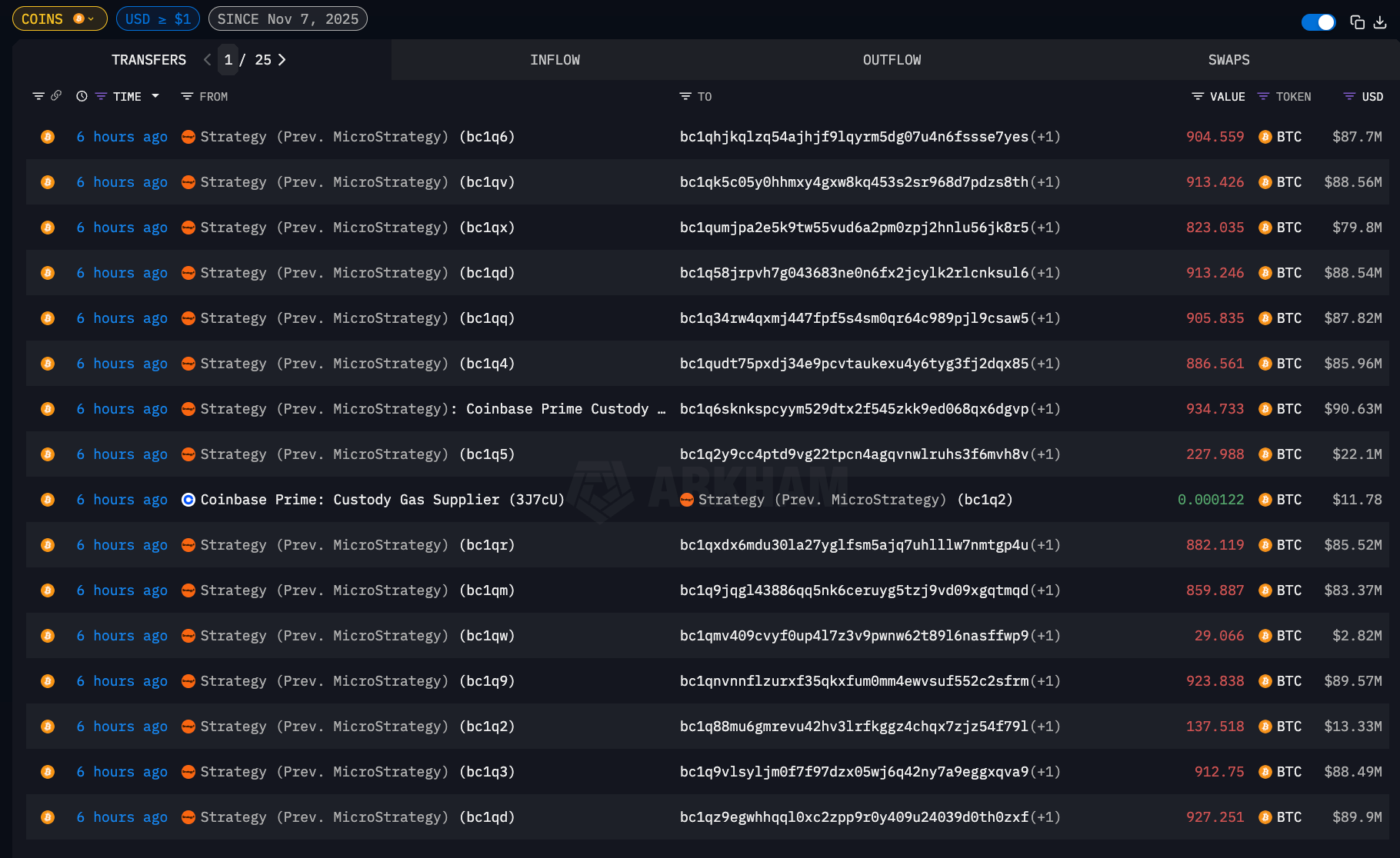The height and width of the screenshot is (858, 1400).
Task: Click the copy icon at top right
Action: click(x=1358, y=22)
